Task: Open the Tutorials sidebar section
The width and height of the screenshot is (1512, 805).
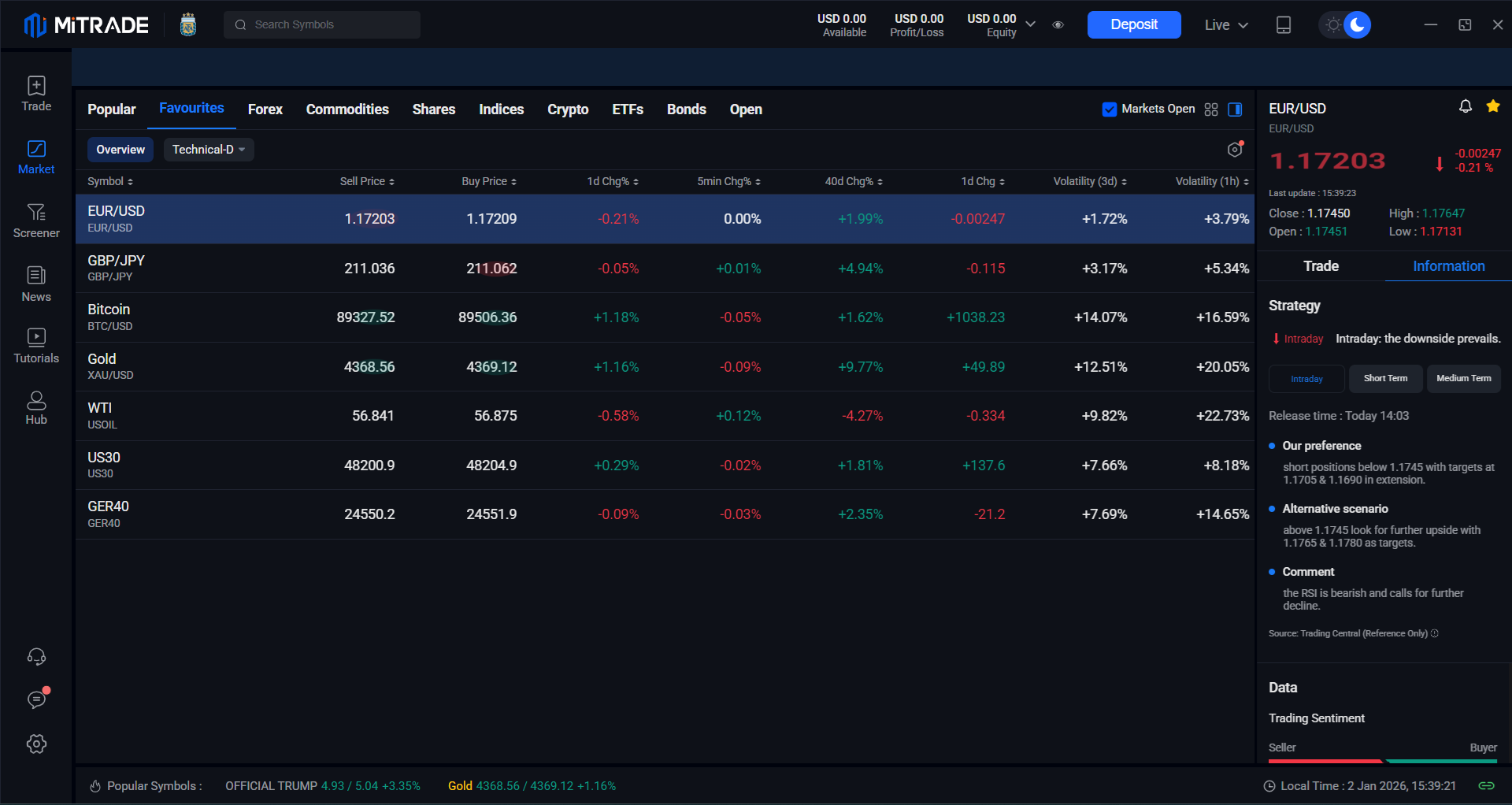Action: click(36, 346)
